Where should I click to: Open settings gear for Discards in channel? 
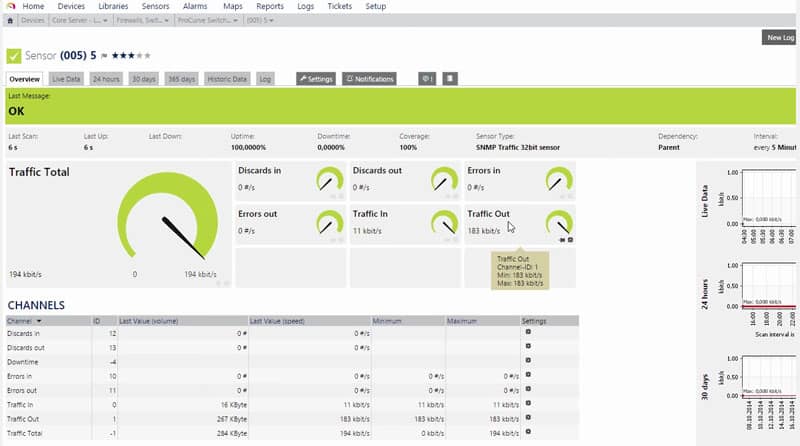528,333
